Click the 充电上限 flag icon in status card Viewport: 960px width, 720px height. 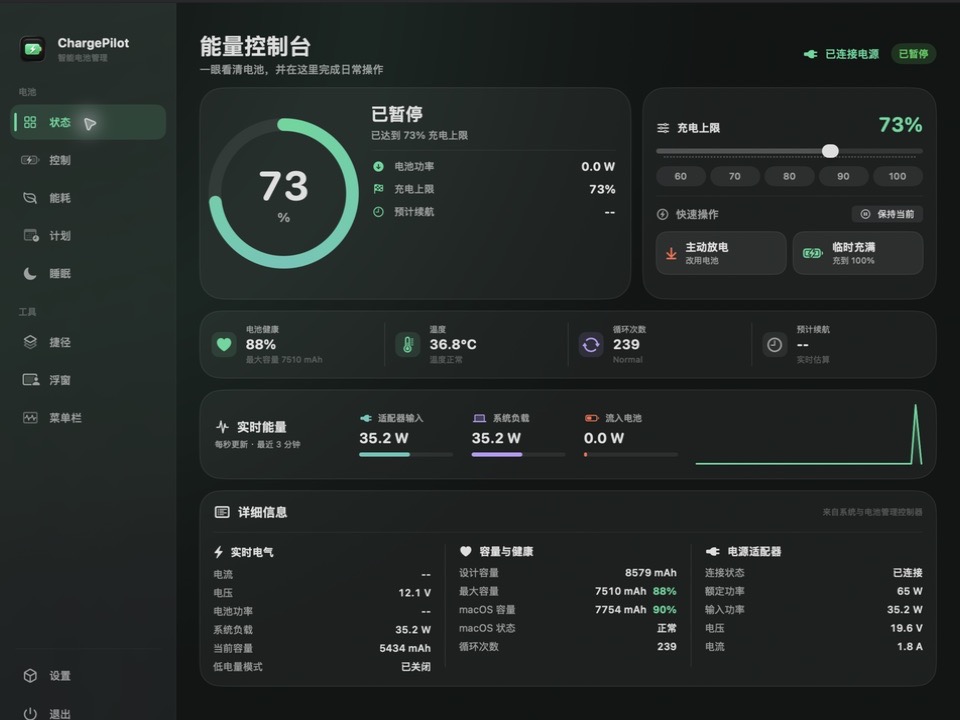point(378,189)
